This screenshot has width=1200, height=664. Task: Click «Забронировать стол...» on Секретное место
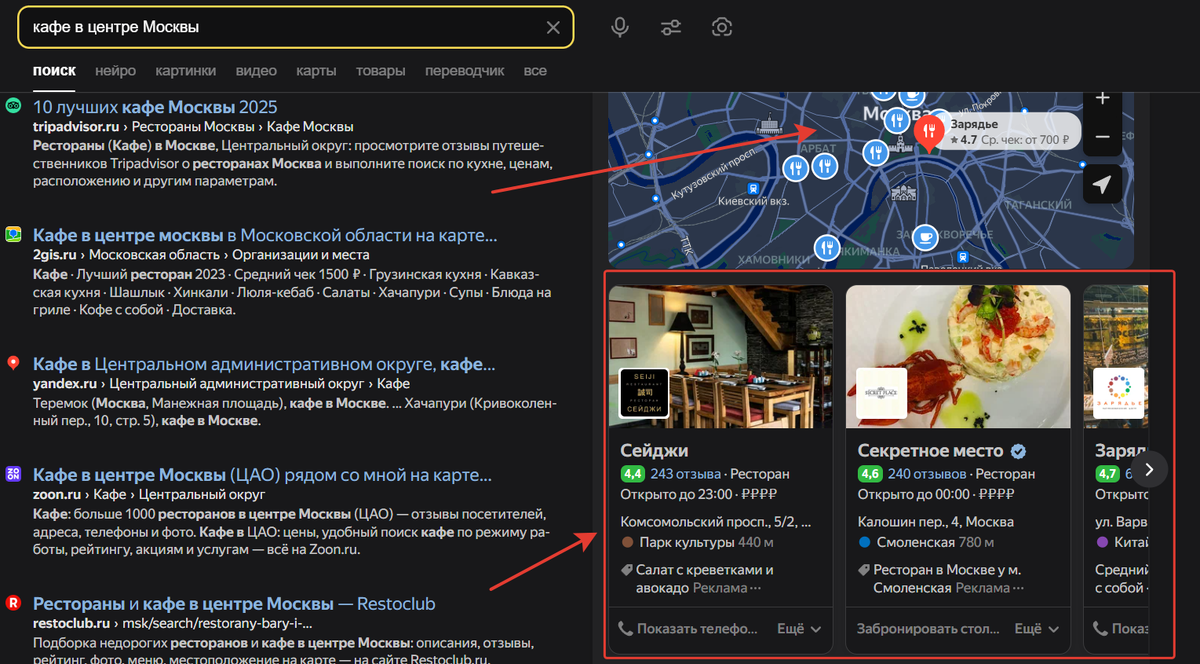point(928,629)
